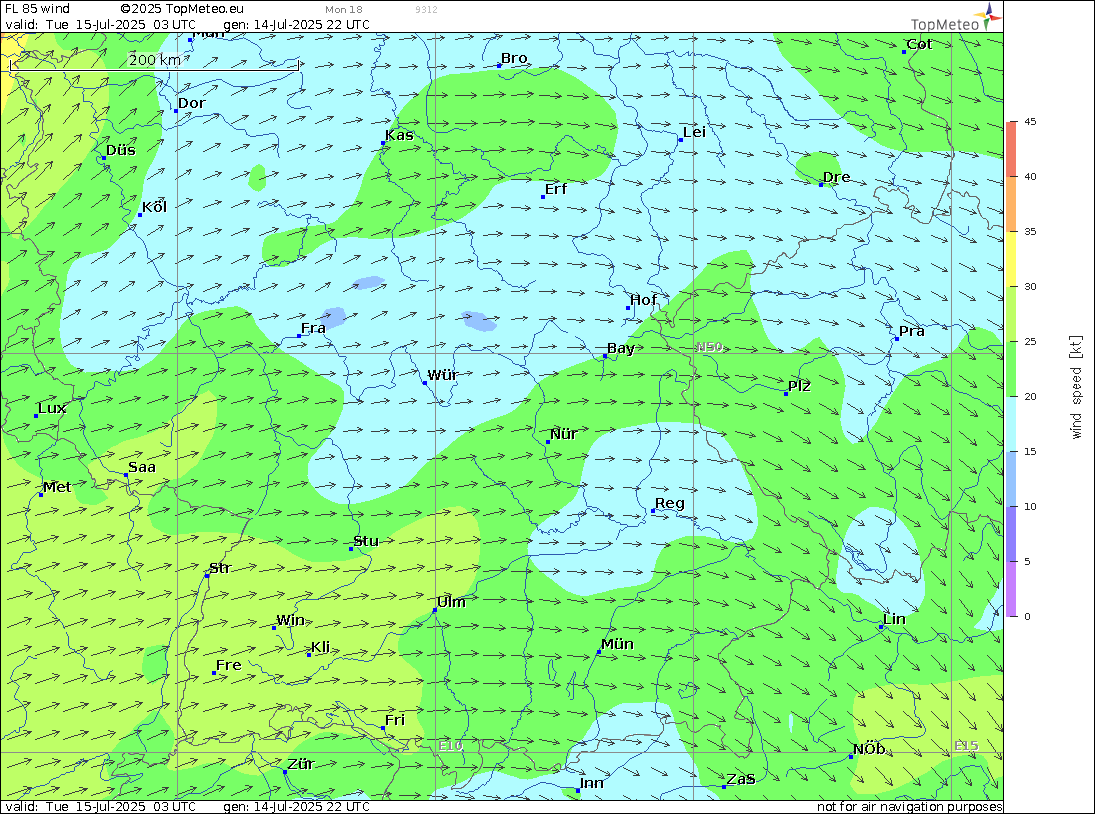Click the 'not for air navigation purposes' notice

click(x=910, y=806)
